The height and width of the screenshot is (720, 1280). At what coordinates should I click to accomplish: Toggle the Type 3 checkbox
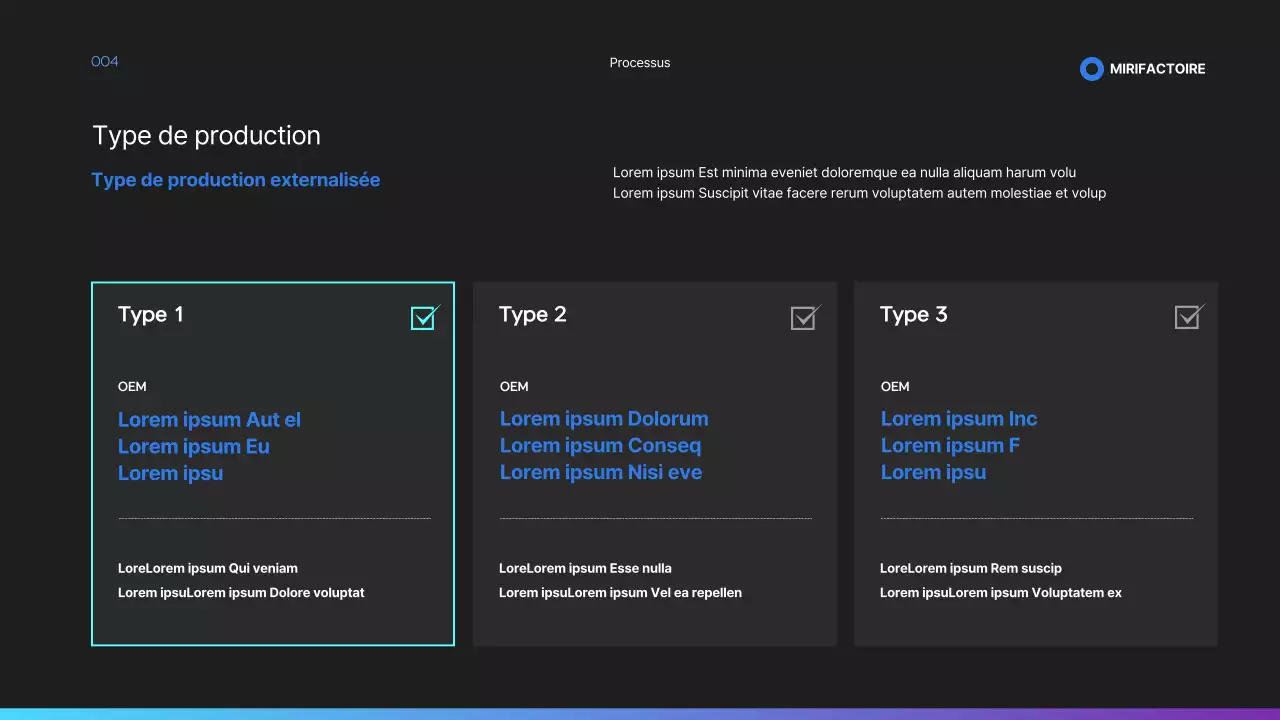tap(1186, 318)
